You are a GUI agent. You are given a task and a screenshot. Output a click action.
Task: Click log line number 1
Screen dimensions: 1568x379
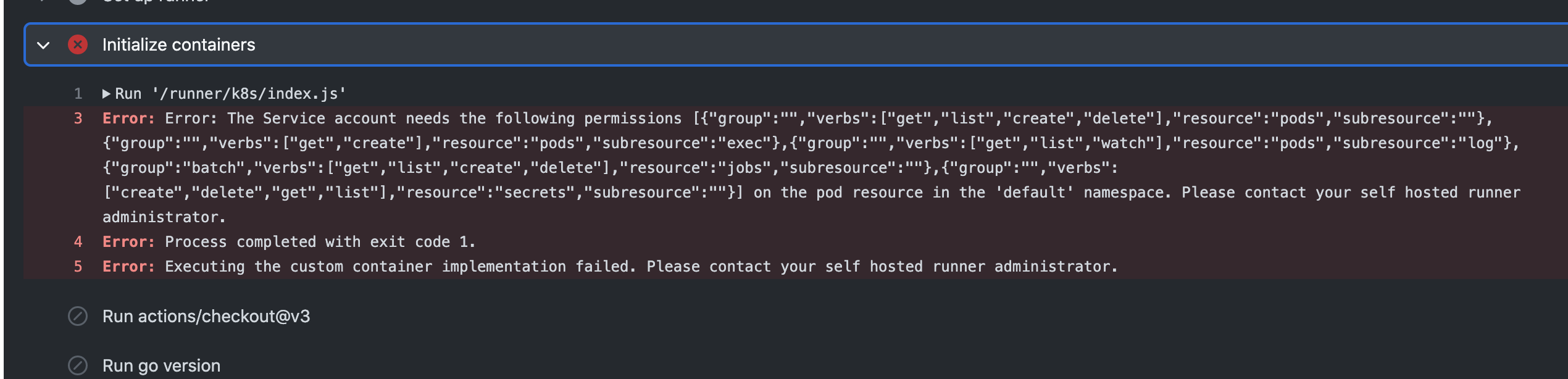[78, 94]
